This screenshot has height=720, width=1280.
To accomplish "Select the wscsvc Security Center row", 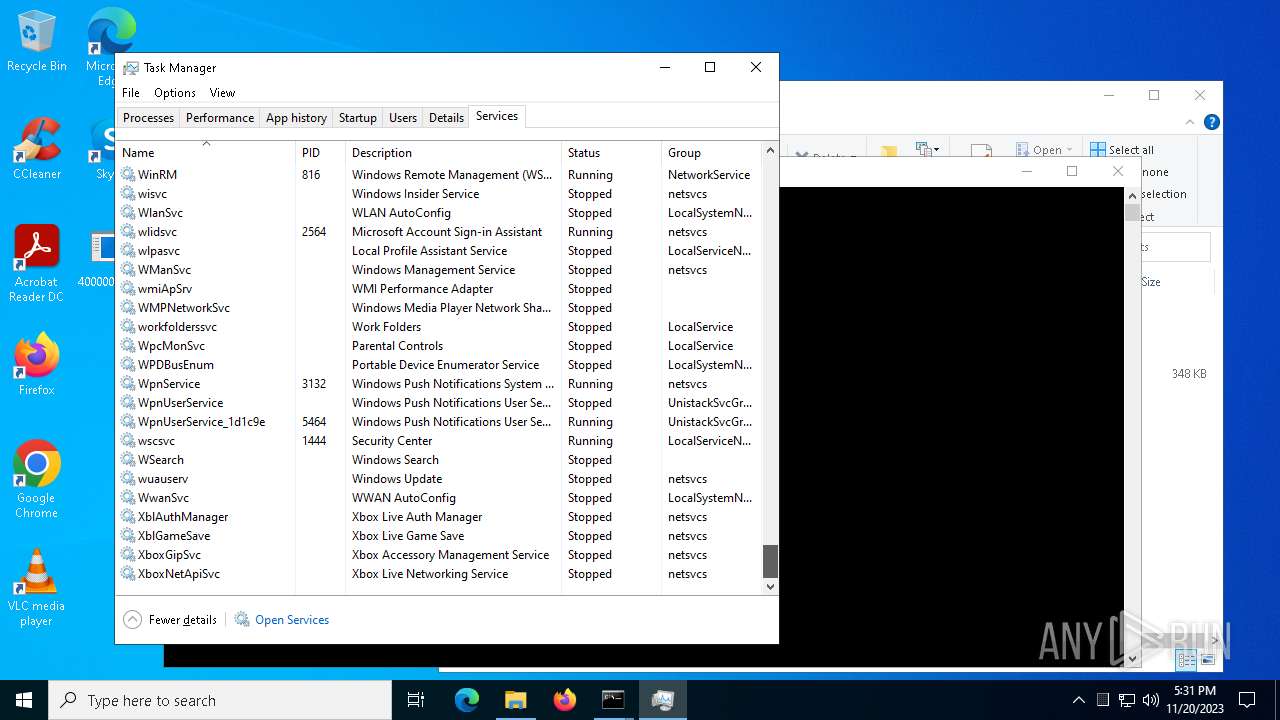I will [439, 441].
